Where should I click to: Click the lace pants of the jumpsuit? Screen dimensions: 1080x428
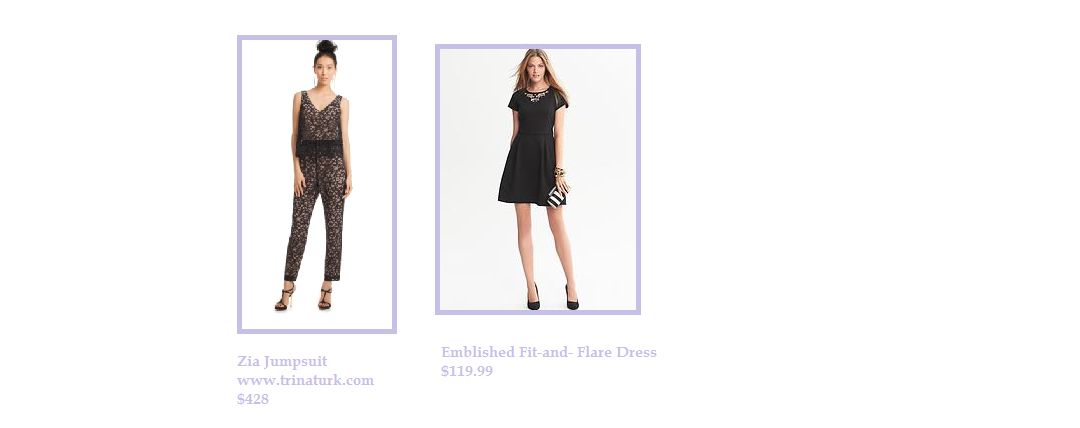[x=315, y=217]
